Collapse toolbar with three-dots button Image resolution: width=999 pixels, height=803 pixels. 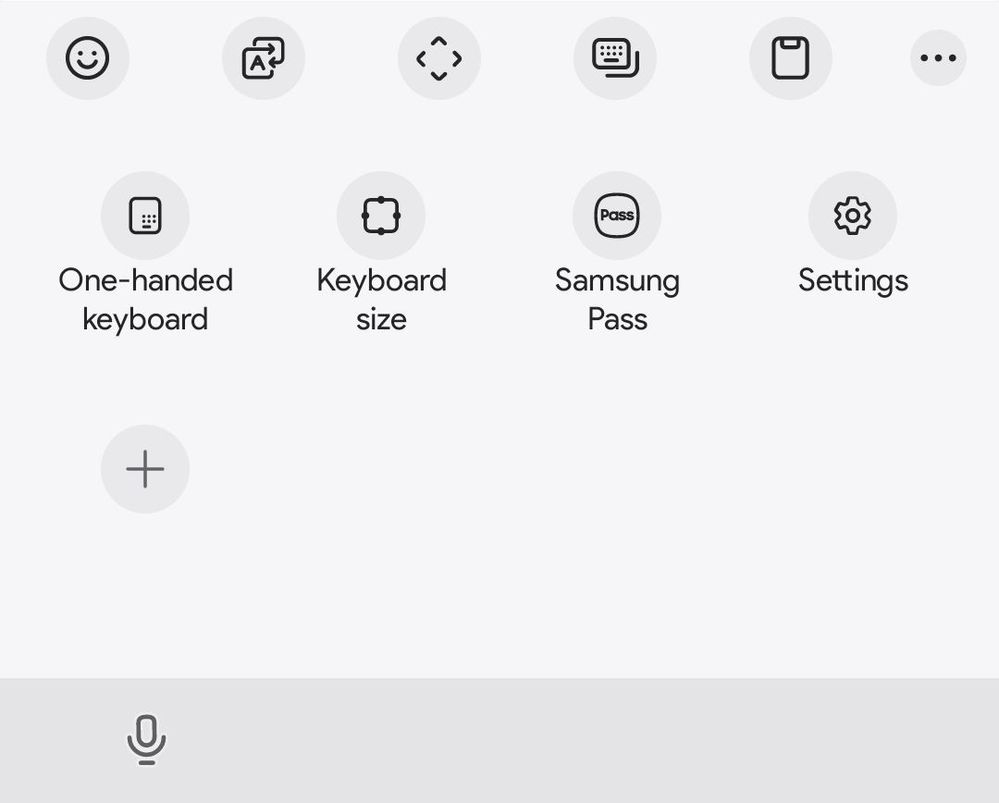(938, 58)
